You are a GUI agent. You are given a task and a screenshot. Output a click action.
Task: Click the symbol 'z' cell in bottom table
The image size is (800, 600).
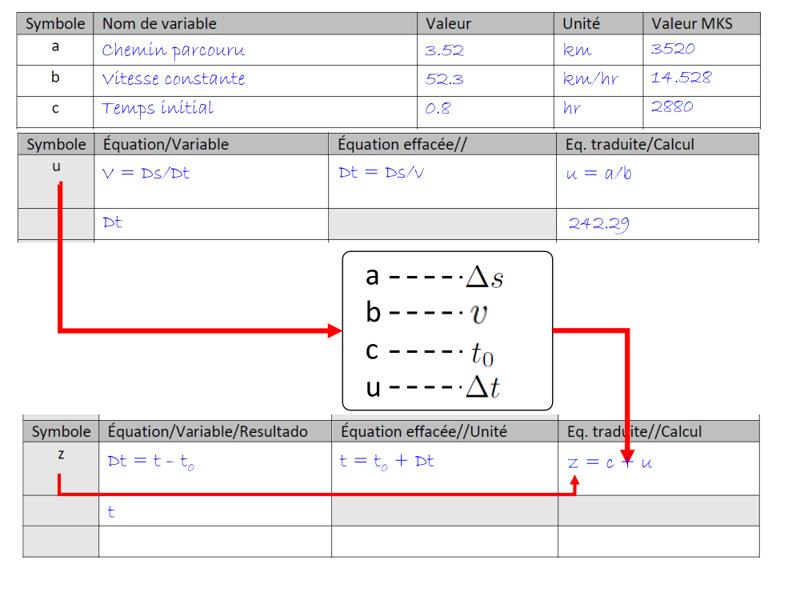click(61, 468)
